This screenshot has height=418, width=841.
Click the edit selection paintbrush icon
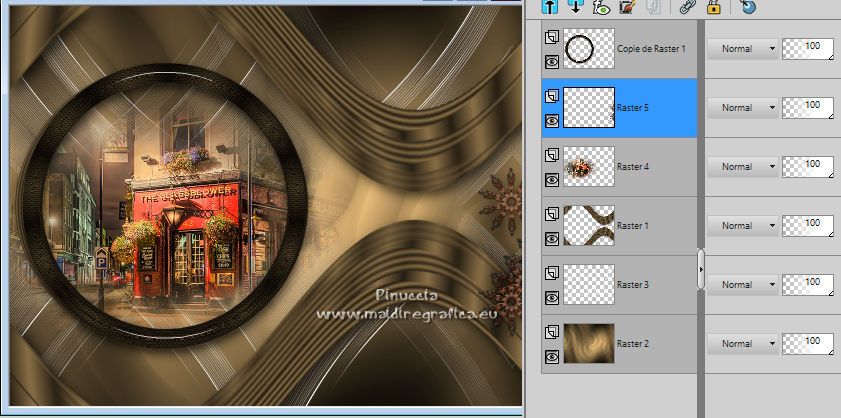point(627,7)
